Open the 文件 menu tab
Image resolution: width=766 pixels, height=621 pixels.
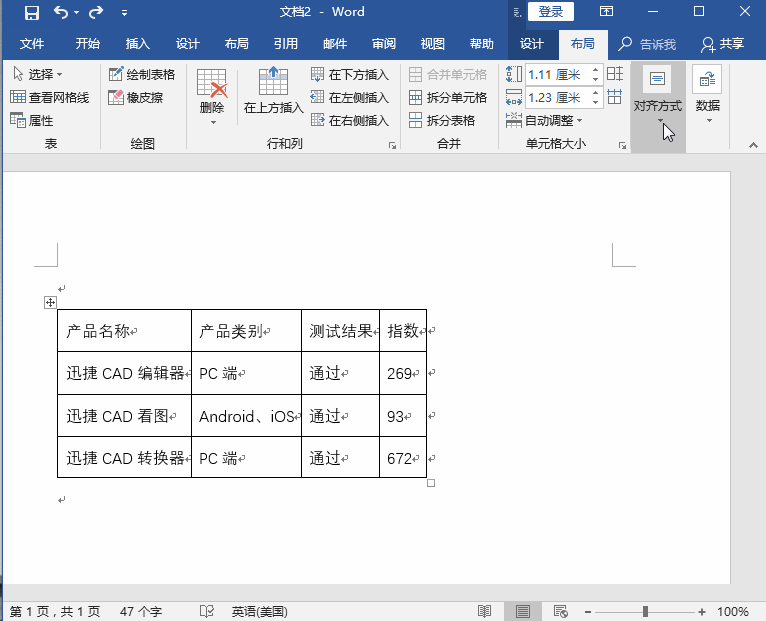(x=32, y=44)
